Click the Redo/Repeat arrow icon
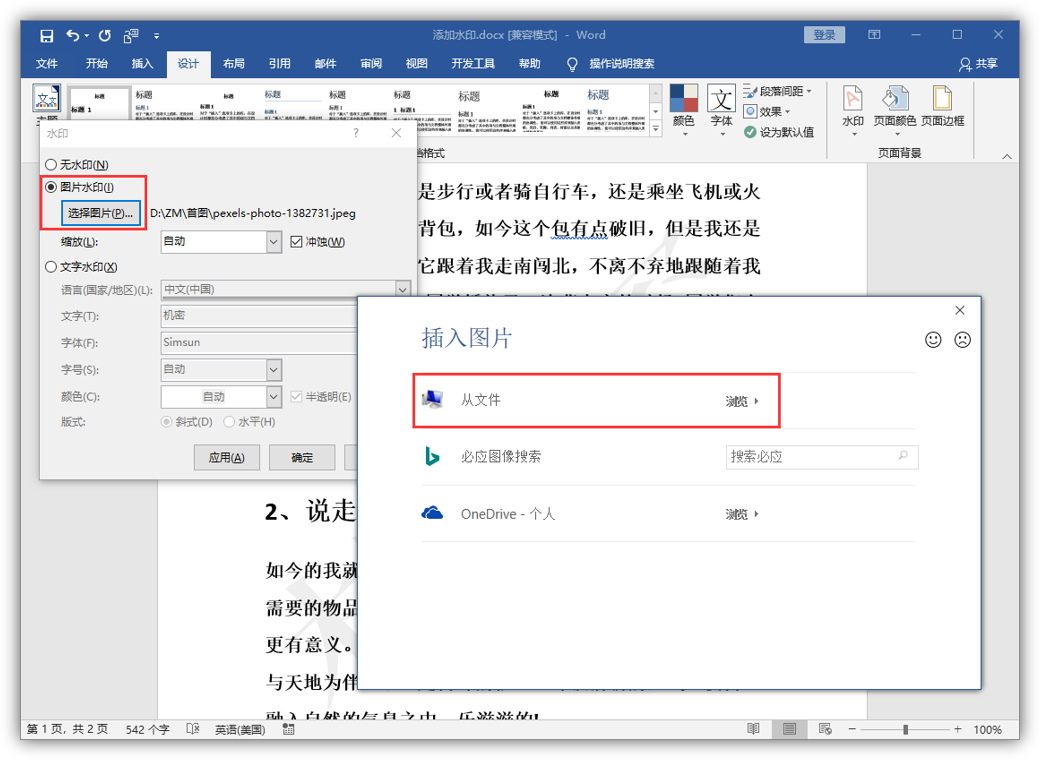This screenshot has width=1040, height=760. (105, 35)
